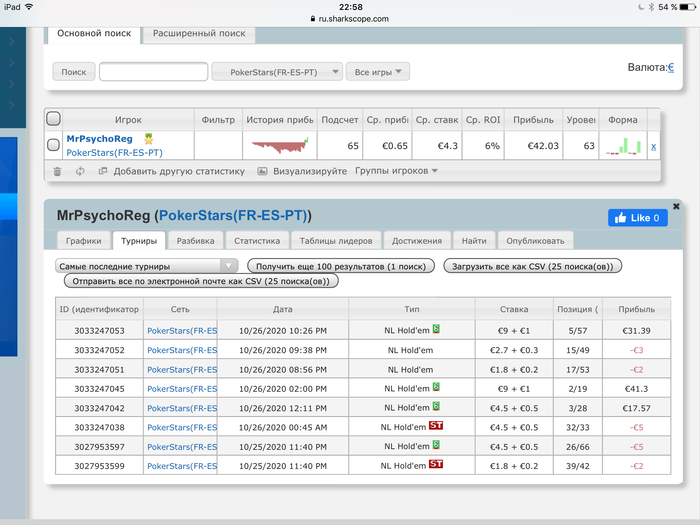This screenshot has height=525, width=700.
Task: Click bounty icon on tournament 3033247053
Action: 436,329
